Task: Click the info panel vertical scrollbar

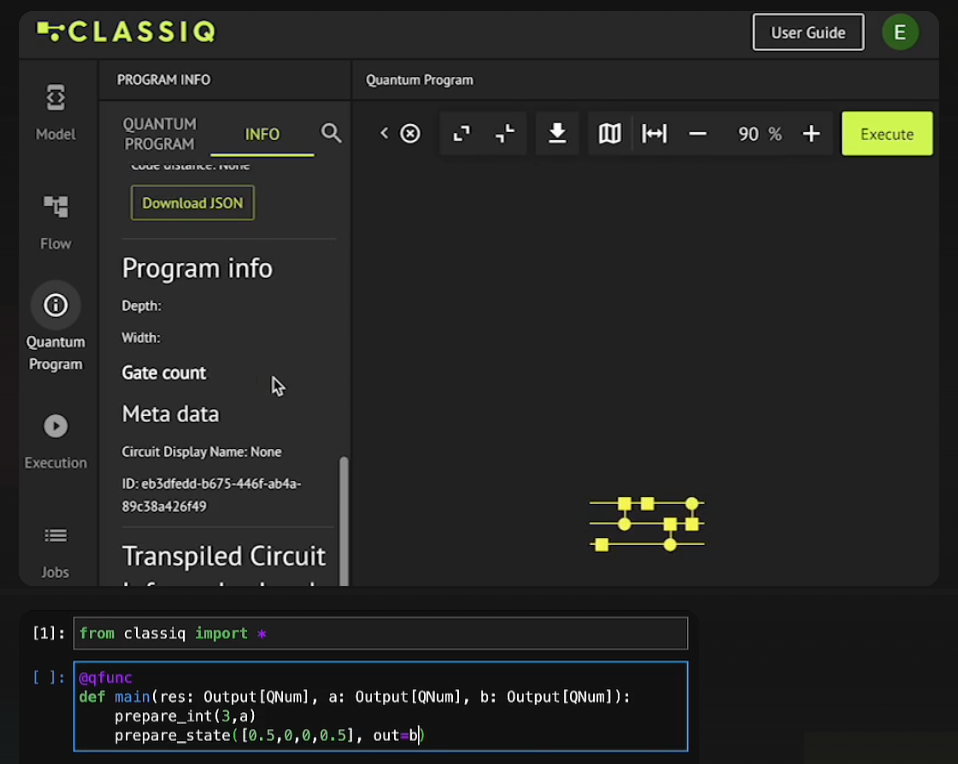Action: click(x=344, y=520)
